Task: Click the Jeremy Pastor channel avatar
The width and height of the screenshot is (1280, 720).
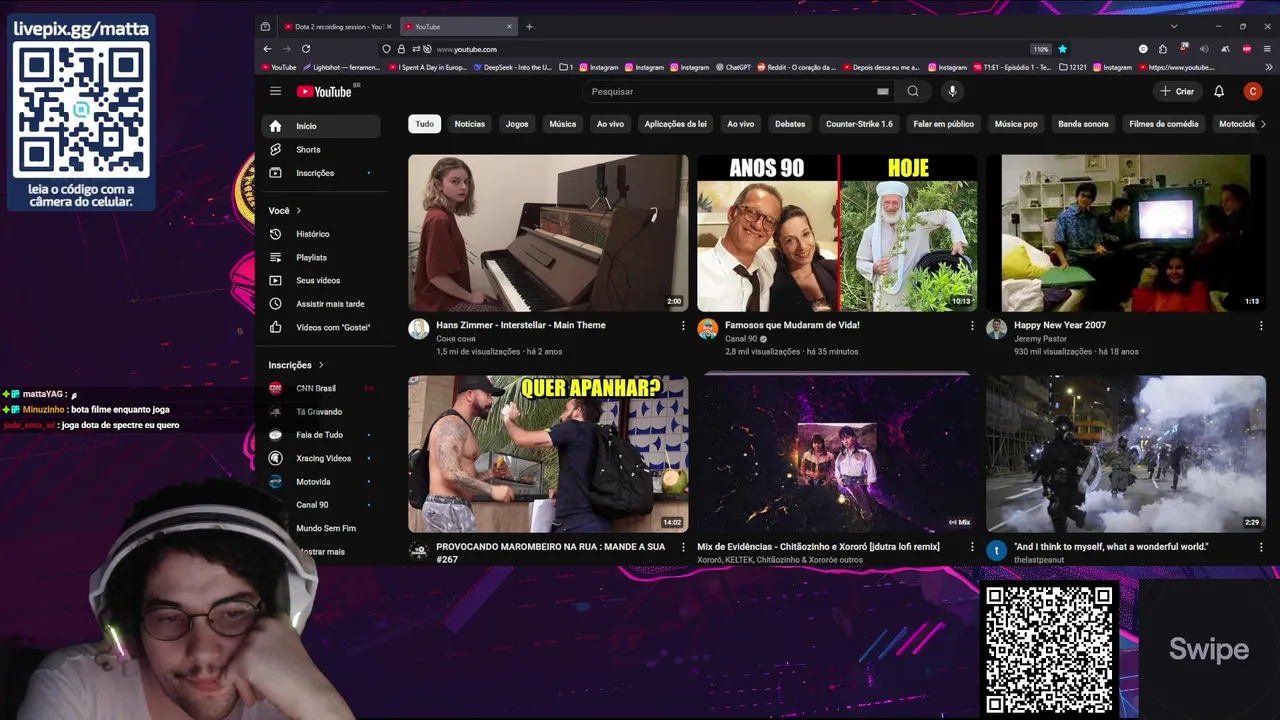Action: (997, 329)
